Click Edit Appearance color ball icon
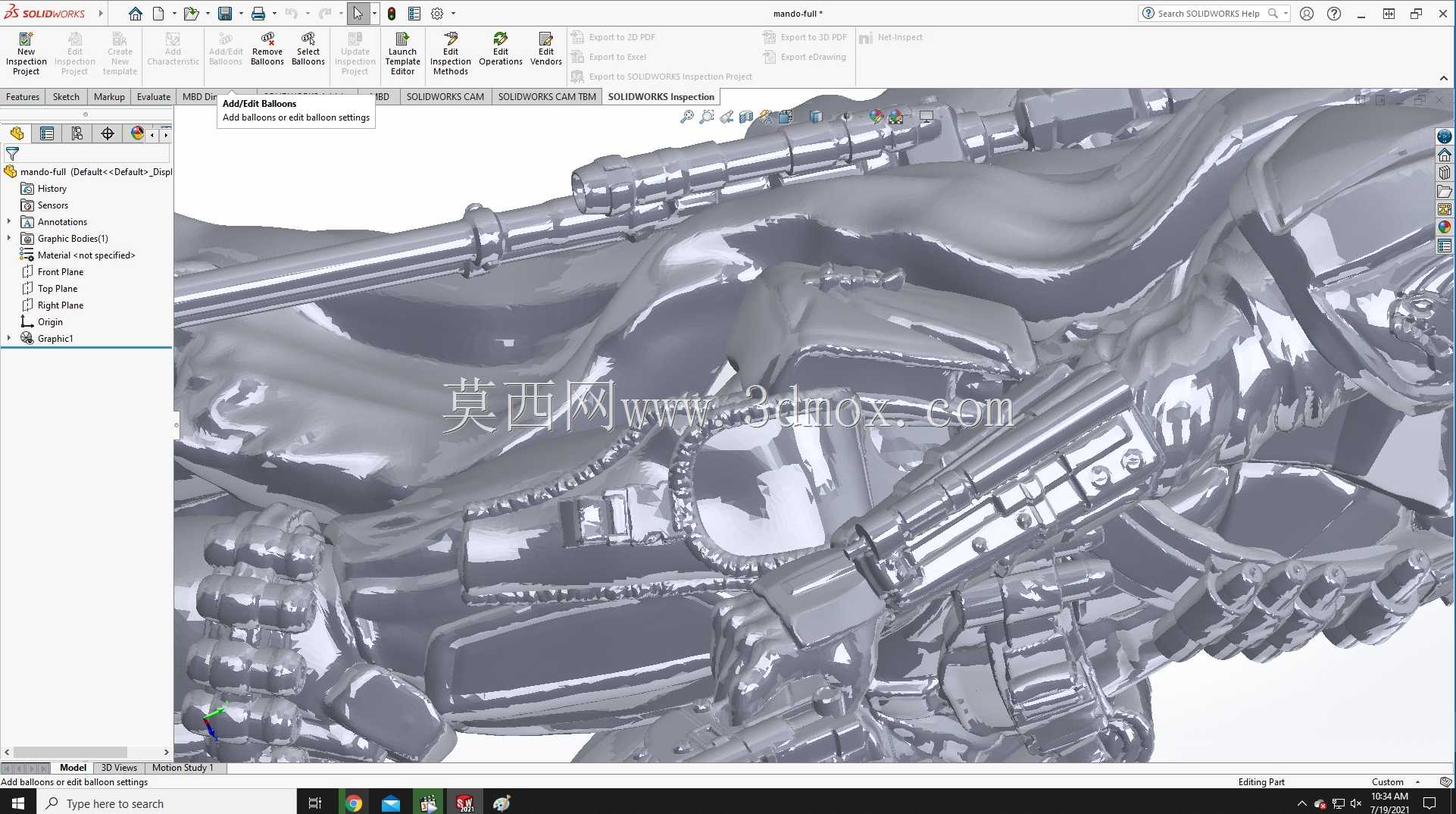 (876, 117)
